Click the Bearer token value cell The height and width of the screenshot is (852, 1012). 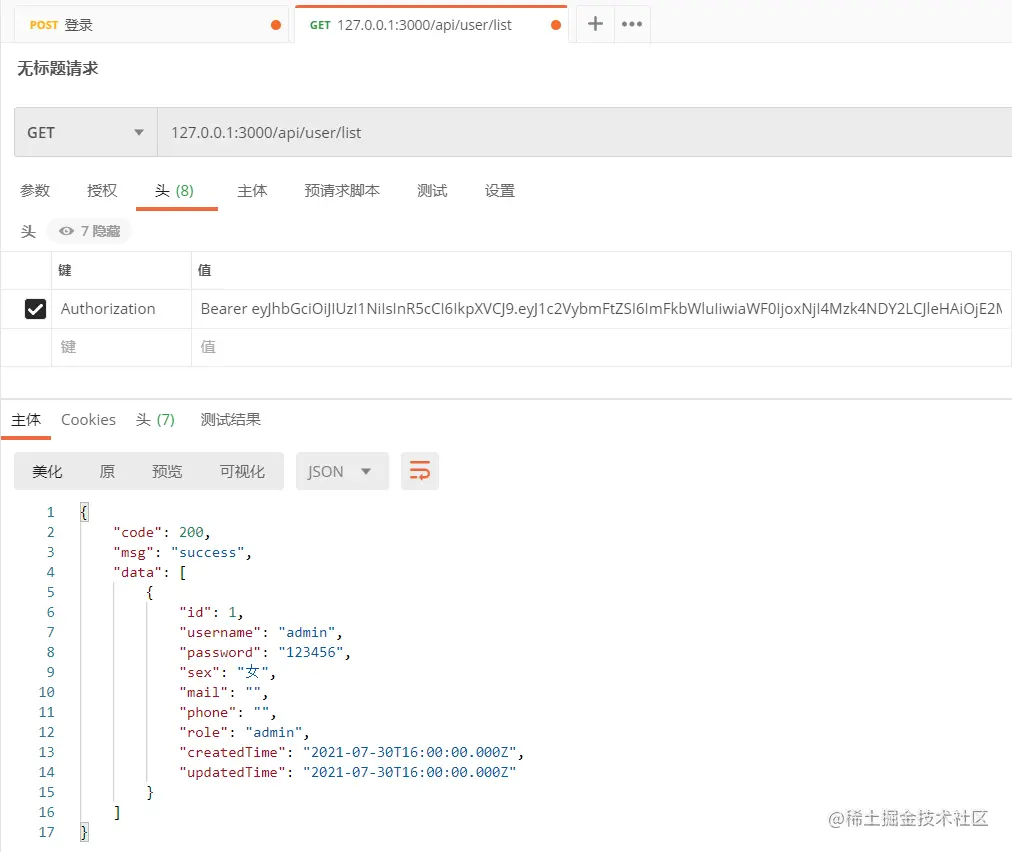602,309
